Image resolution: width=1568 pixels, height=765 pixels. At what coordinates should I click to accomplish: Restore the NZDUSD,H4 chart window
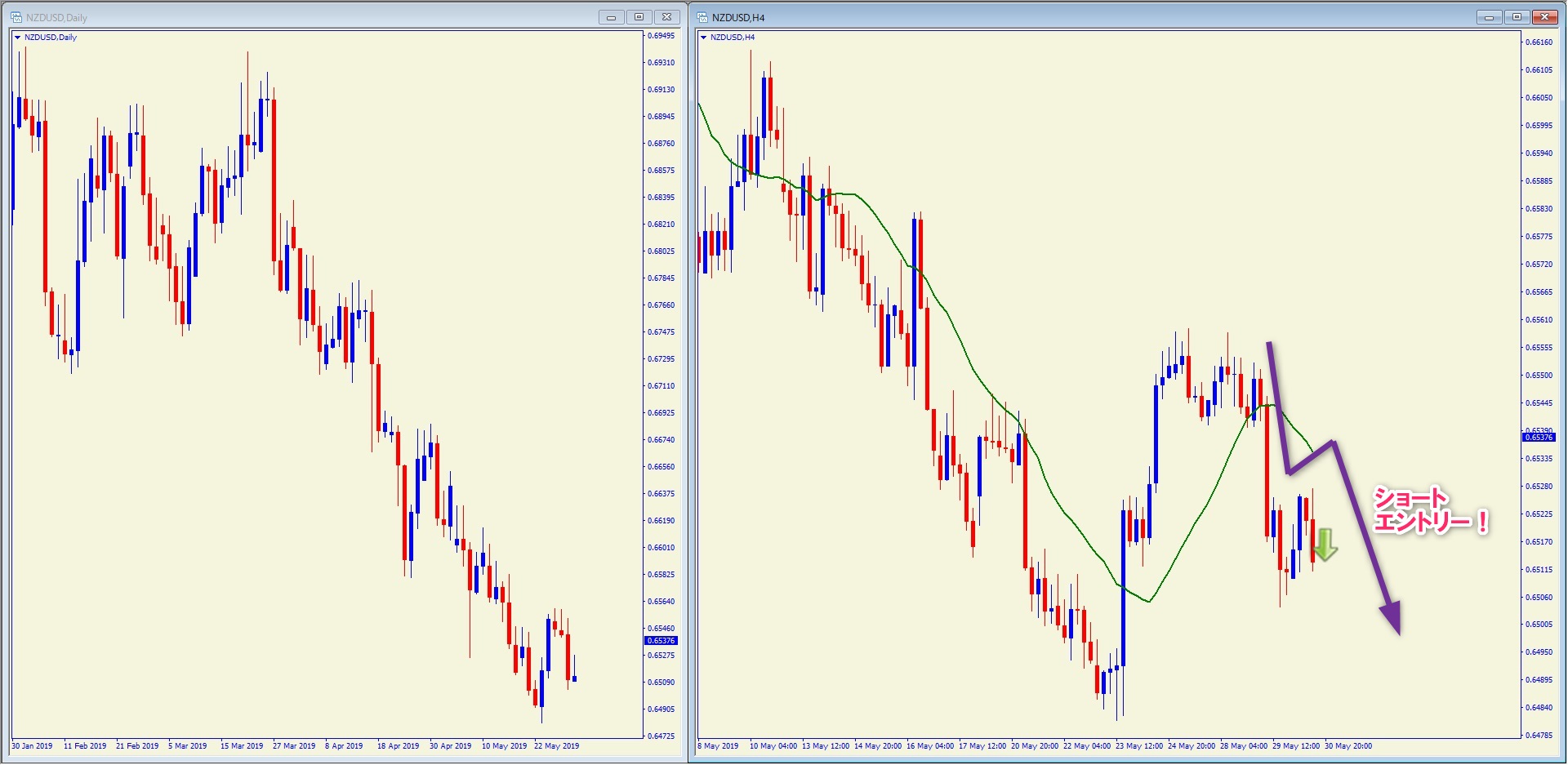tap(1517, 17)
